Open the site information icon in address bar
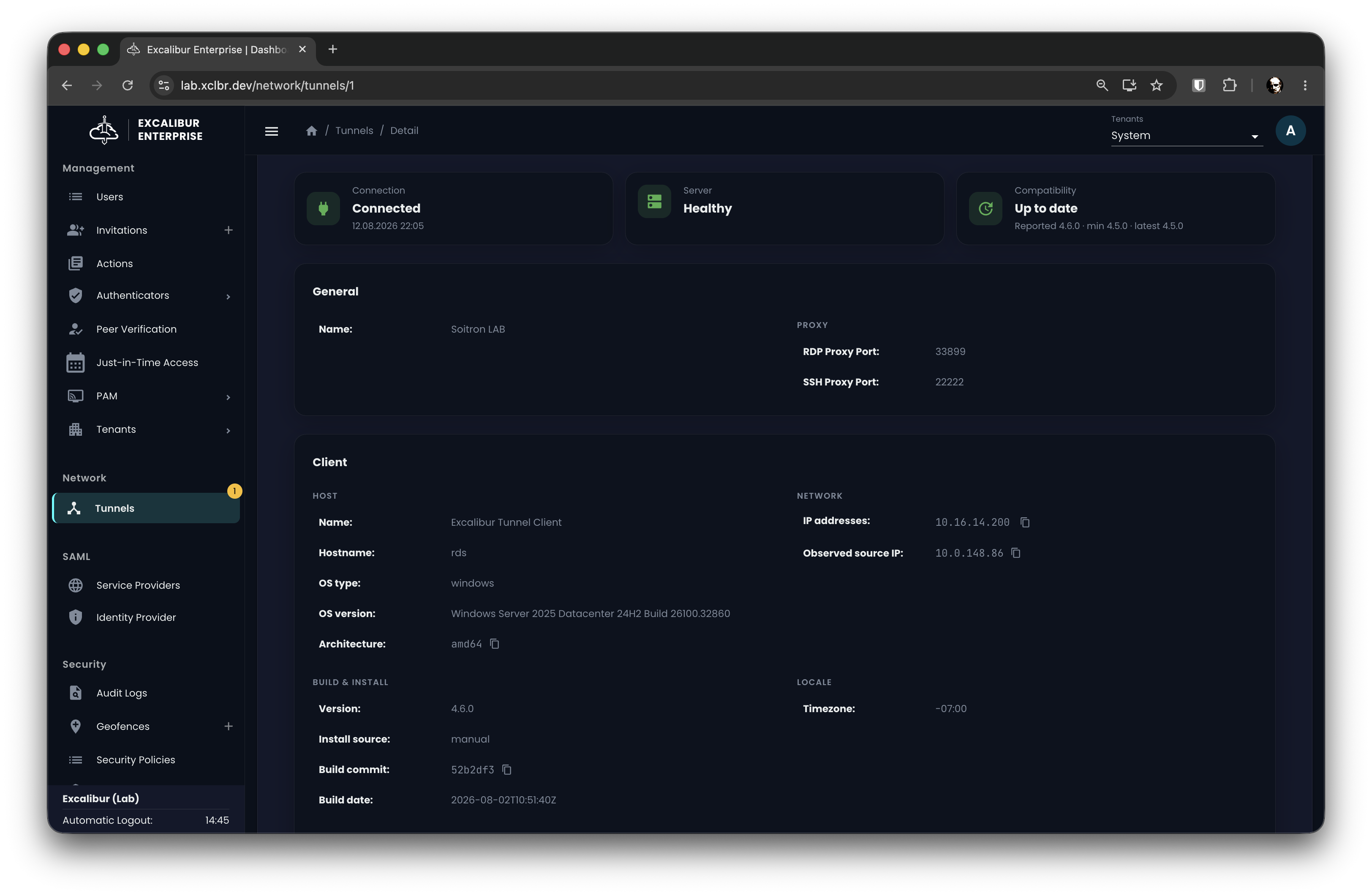1372x896 pixels. (164, 85)
